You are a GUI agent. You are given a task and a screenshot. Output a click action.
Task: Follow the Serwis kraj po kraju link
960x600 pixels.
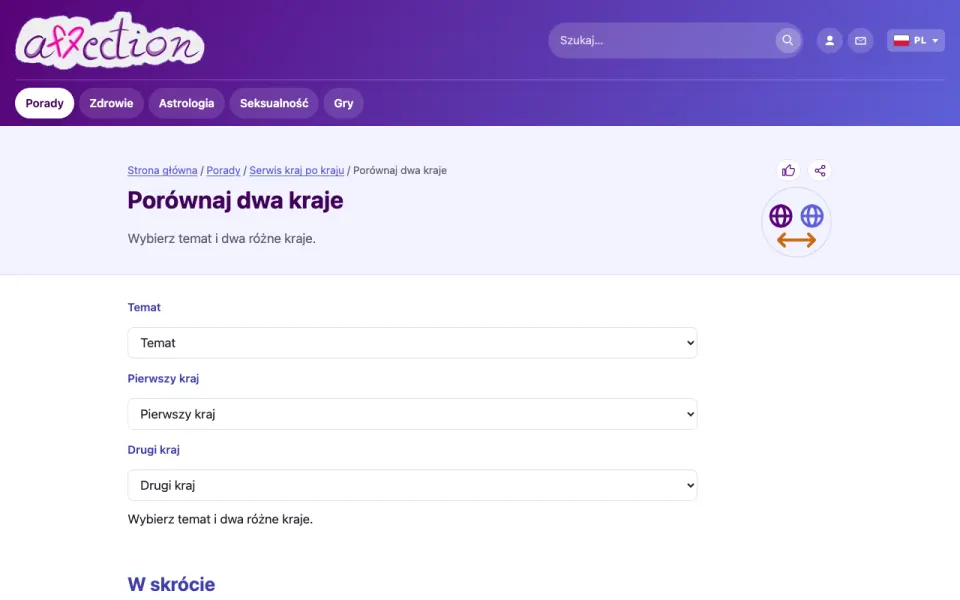(297, 170)
